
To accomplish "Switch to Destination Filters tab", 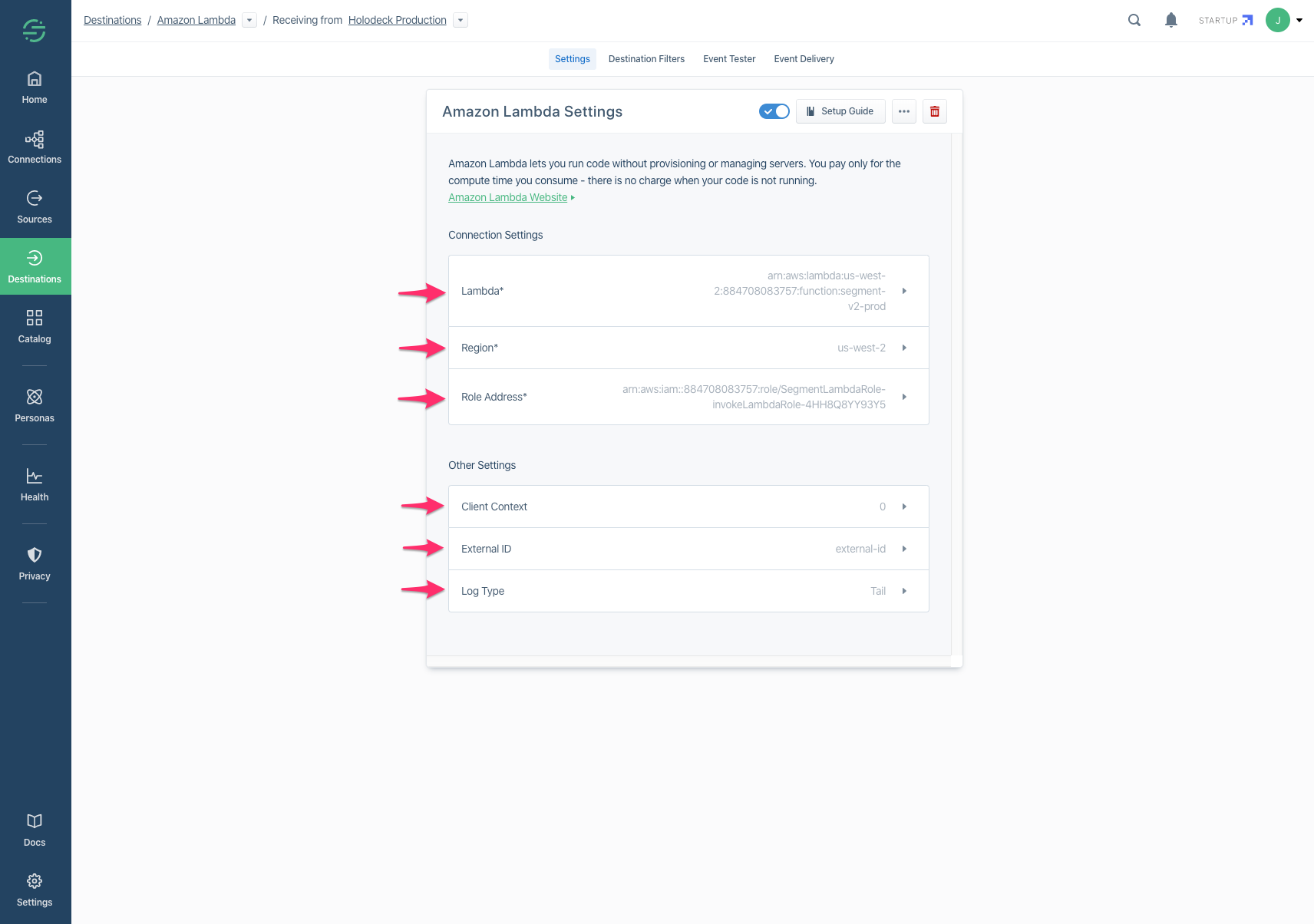I will 646,59.
